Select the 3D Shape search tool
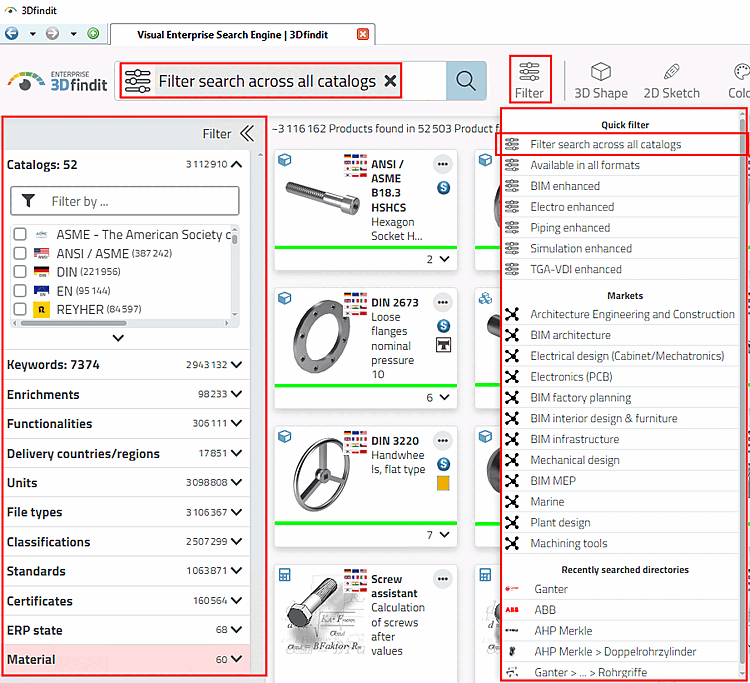This screenshot has width=750, height=683. coord(601,80)
